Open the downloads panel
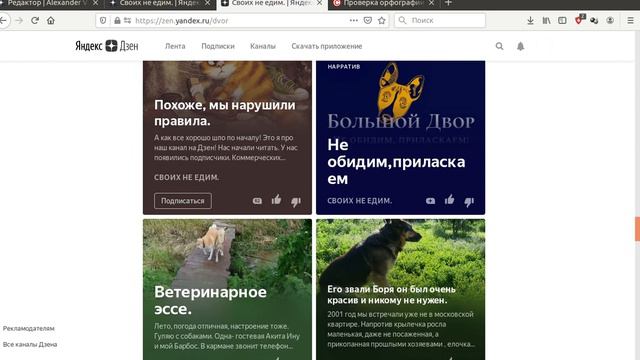 [x=530, y=20]
